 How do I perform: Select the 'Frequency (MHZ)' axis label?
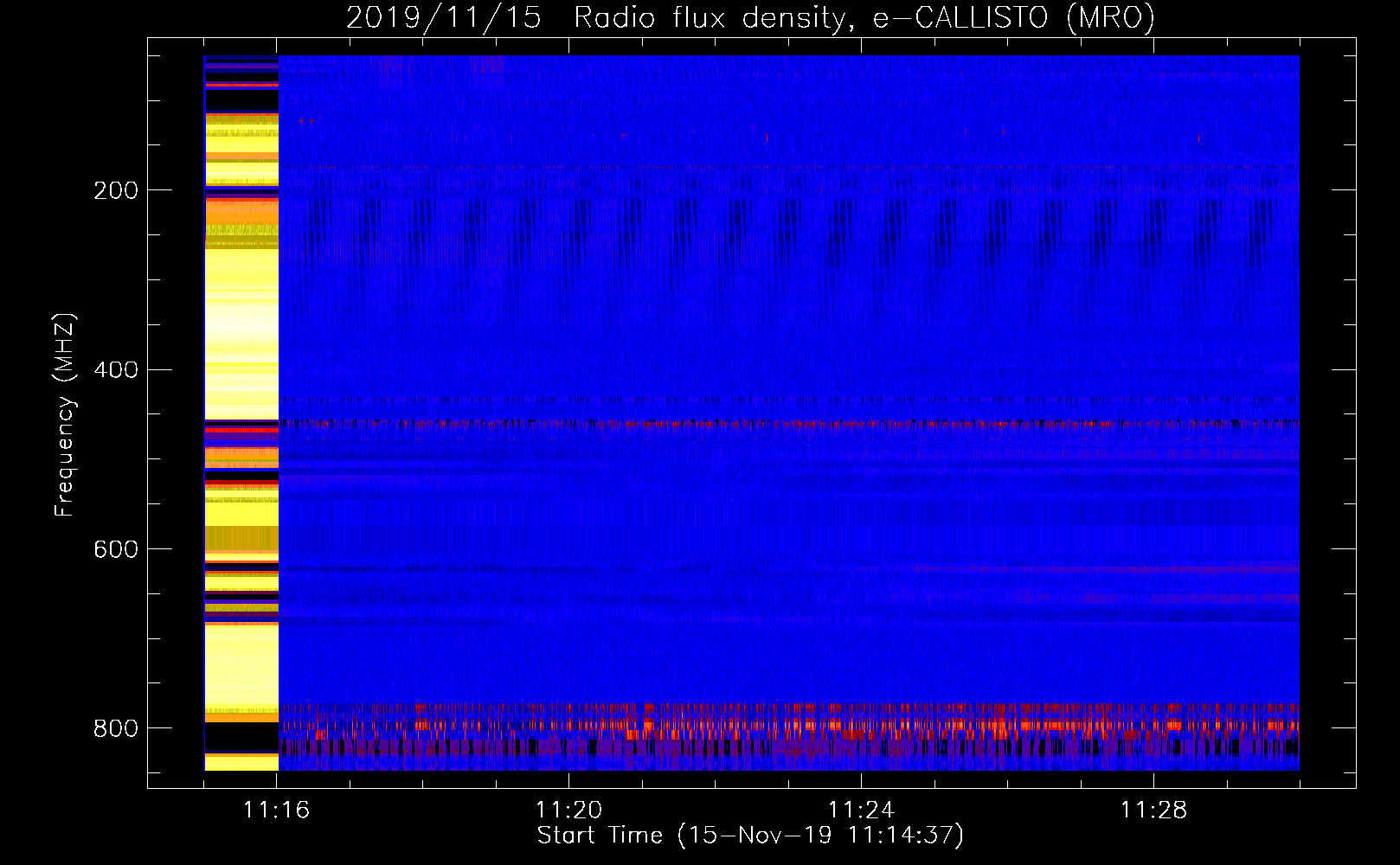[x=66, y=414]
